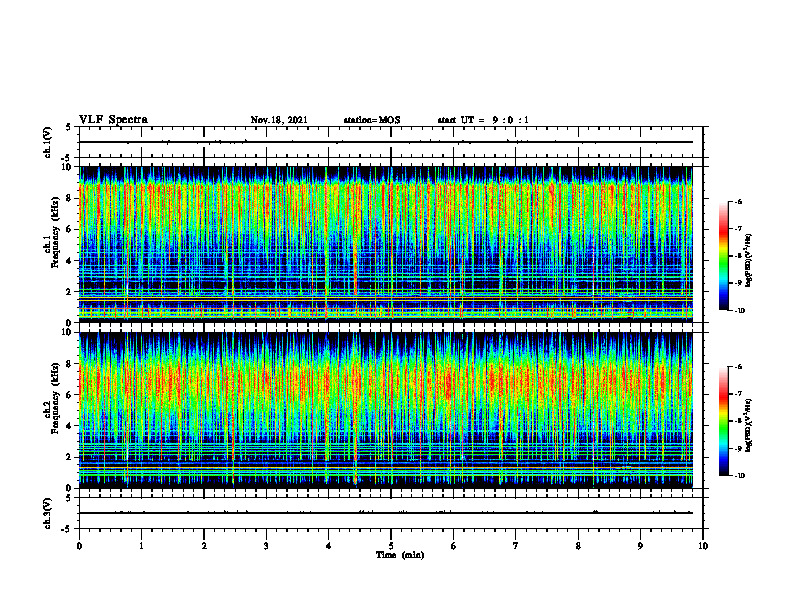Select the ch.1 color bar "log(PSD)" label
Screen dimensions: 792x612
[x=749, y=261]
